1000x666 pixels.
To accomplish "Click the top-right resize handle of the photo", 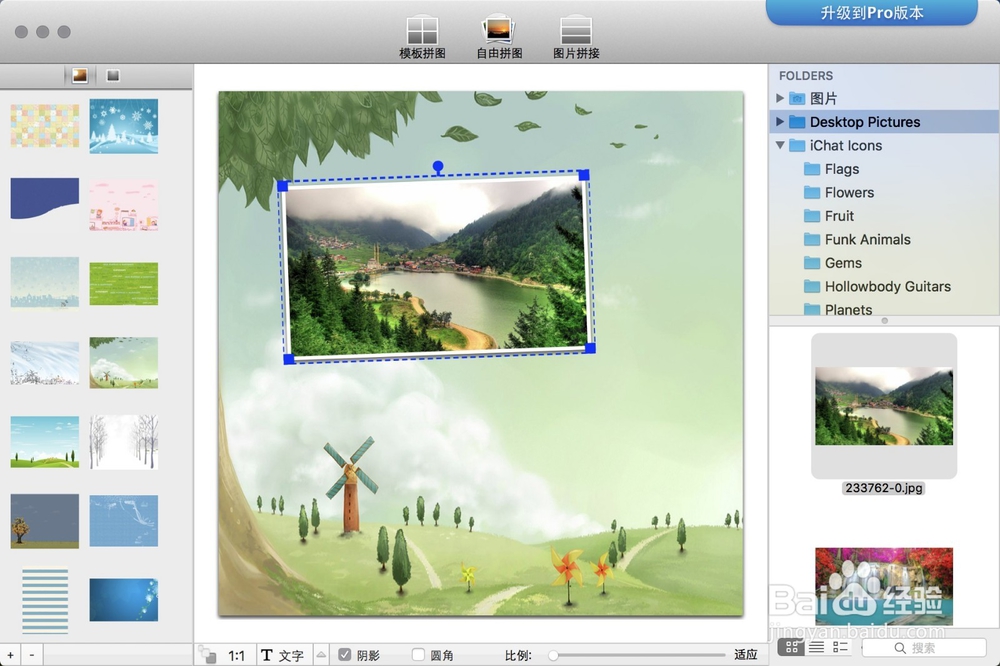I will tap(584, 175).
